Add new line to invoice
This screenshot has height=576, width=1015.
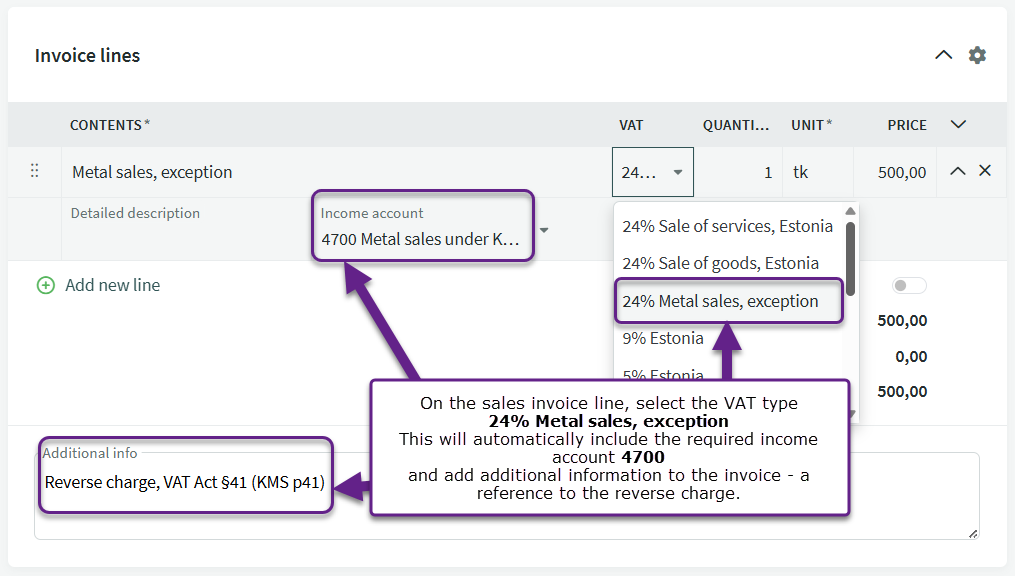pyautogui.click(x=112, y=285)
